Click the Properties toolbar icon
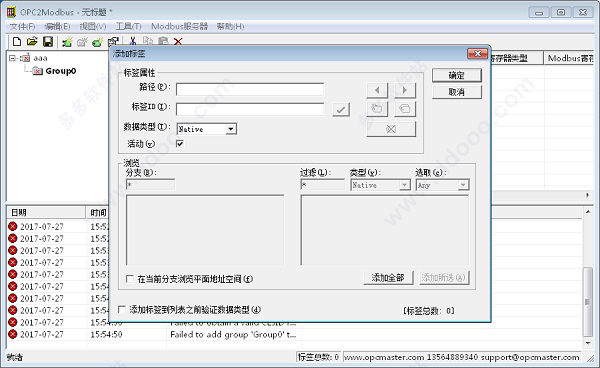 (113, 42)
